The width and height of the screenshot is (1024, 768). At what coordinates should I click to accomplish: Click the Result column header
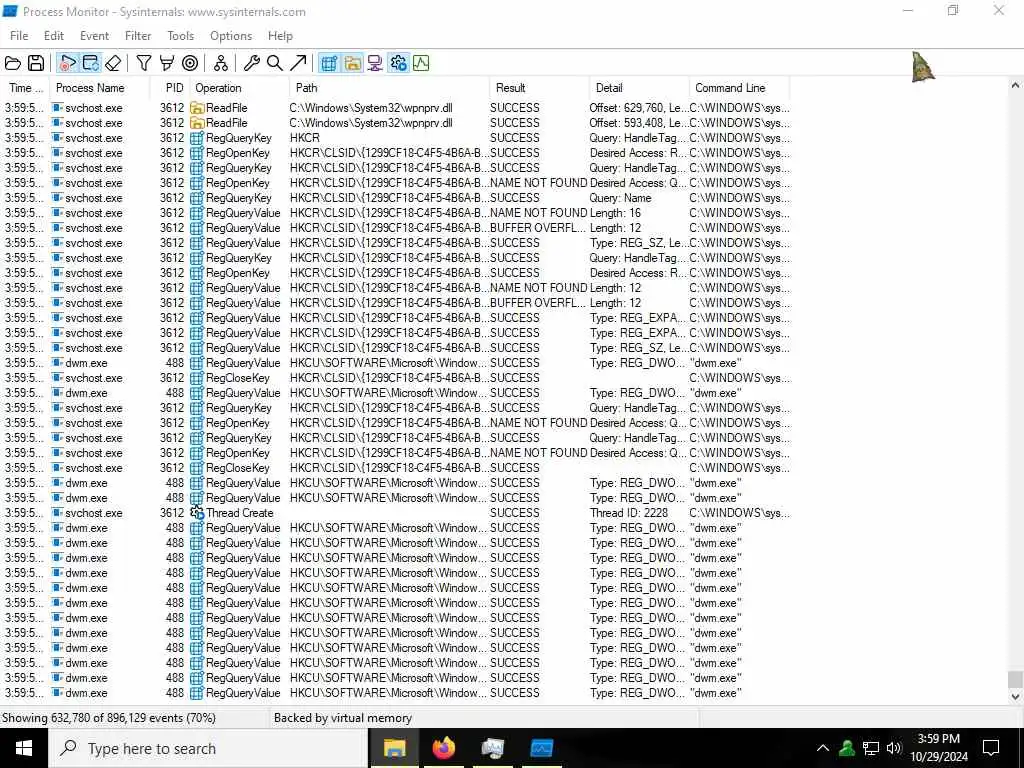click(539, 88)
